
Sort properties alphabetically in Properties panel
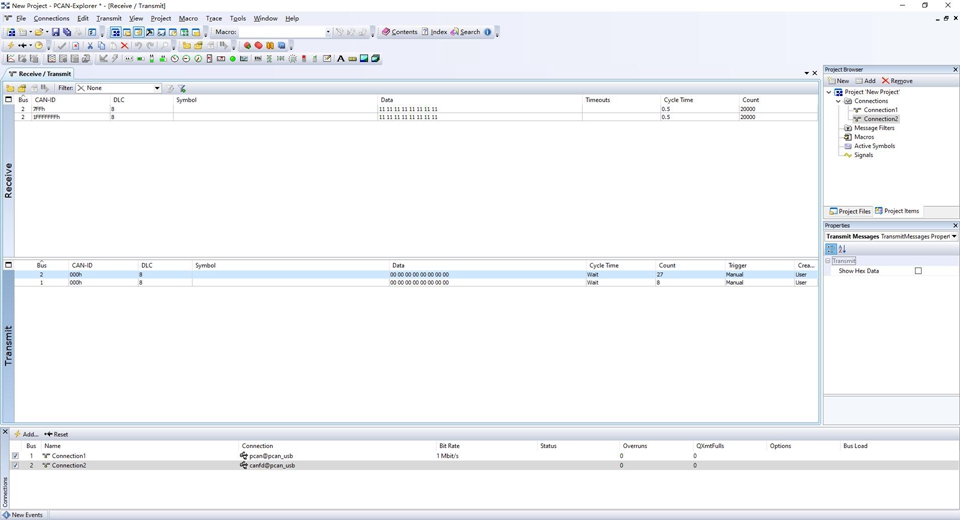click(x=842, y=249)
